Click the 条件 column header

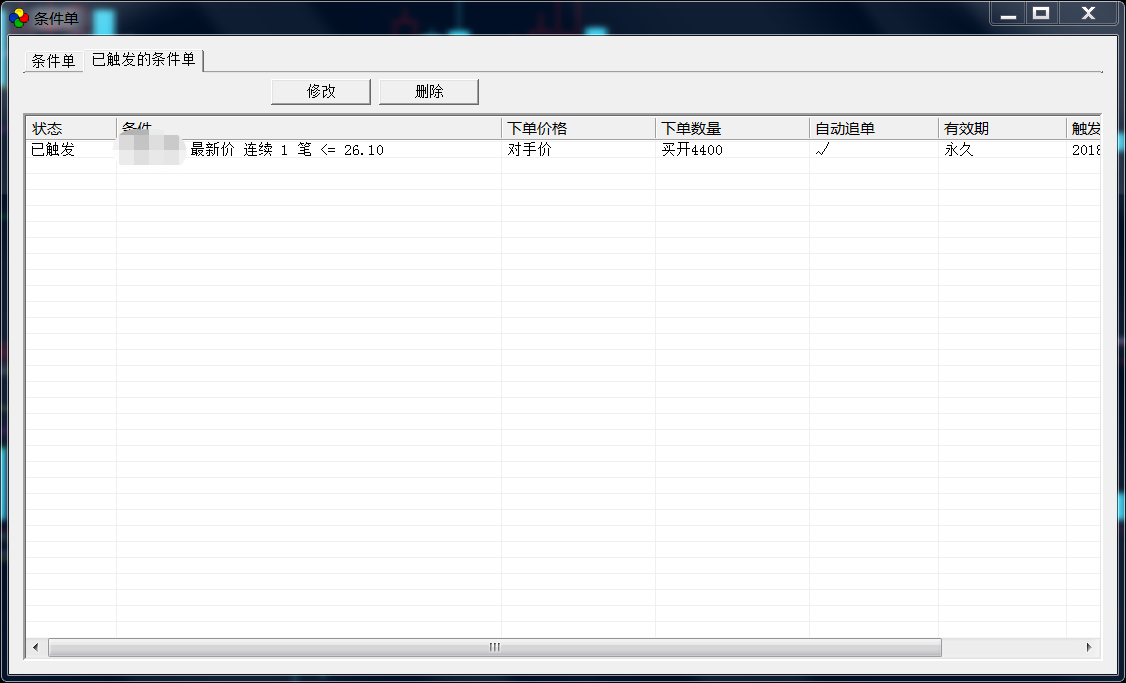tap(309, 129)
